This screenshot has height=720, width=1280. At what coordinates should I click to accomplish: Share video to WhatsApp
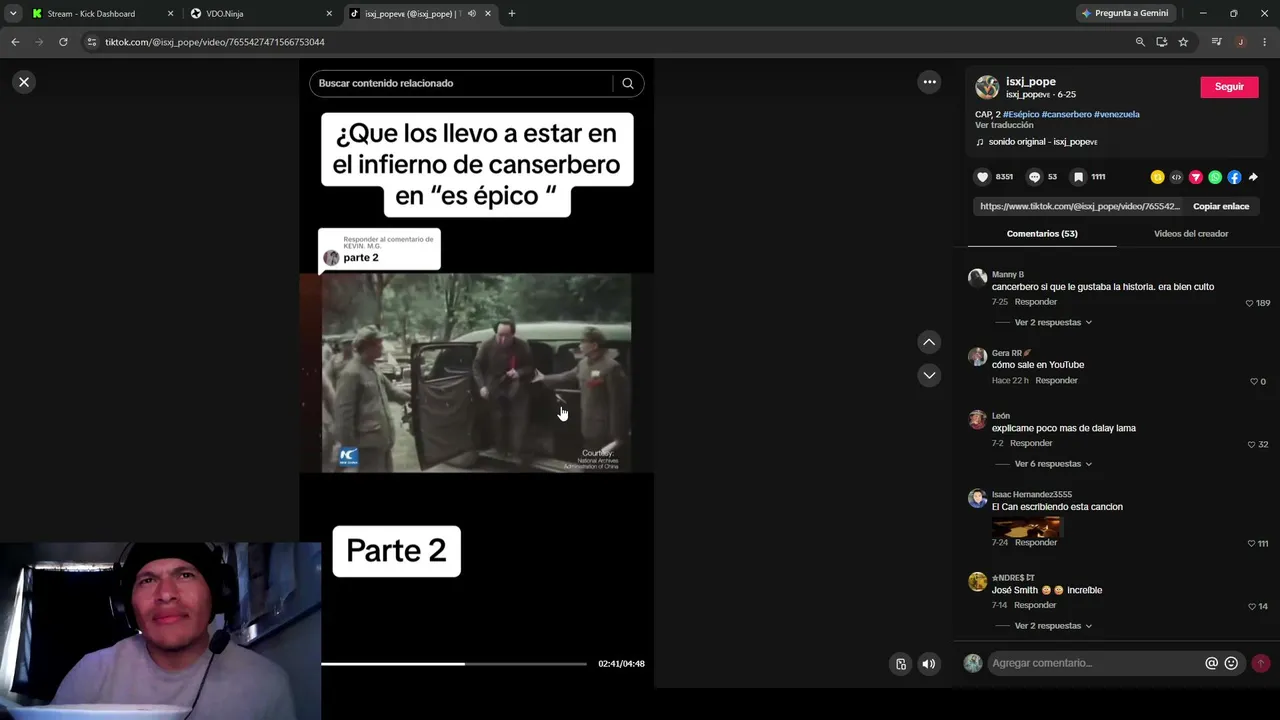point(1215,177)
